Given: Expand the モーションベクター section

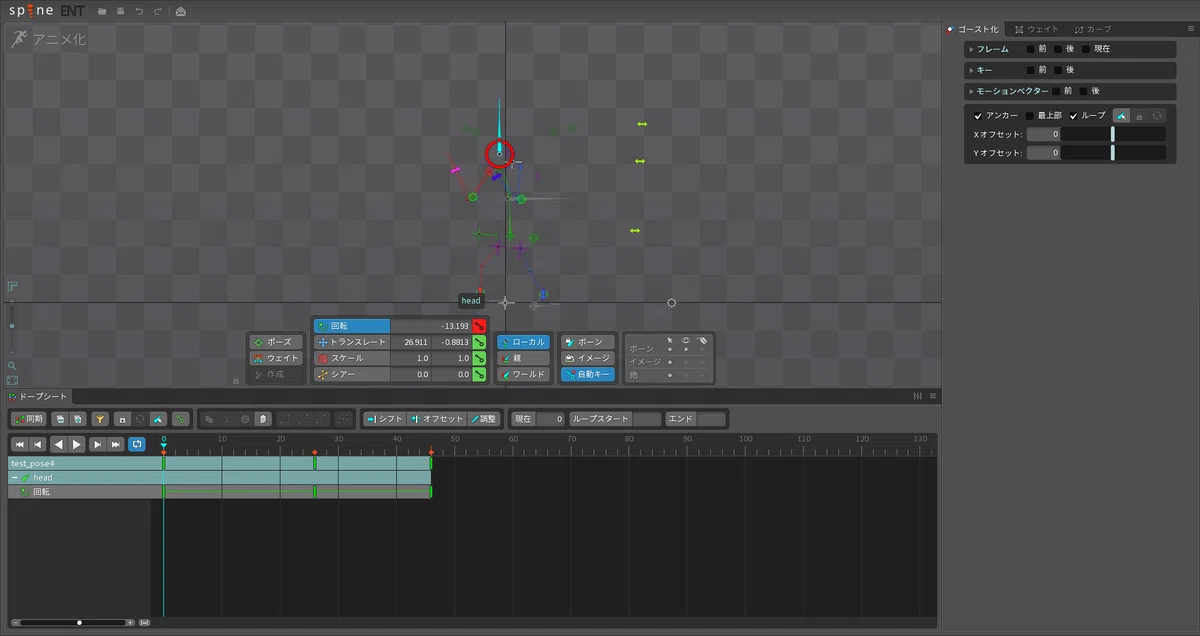Looking at the screenshot, I should pyautogui.click(x=971, y=91).
